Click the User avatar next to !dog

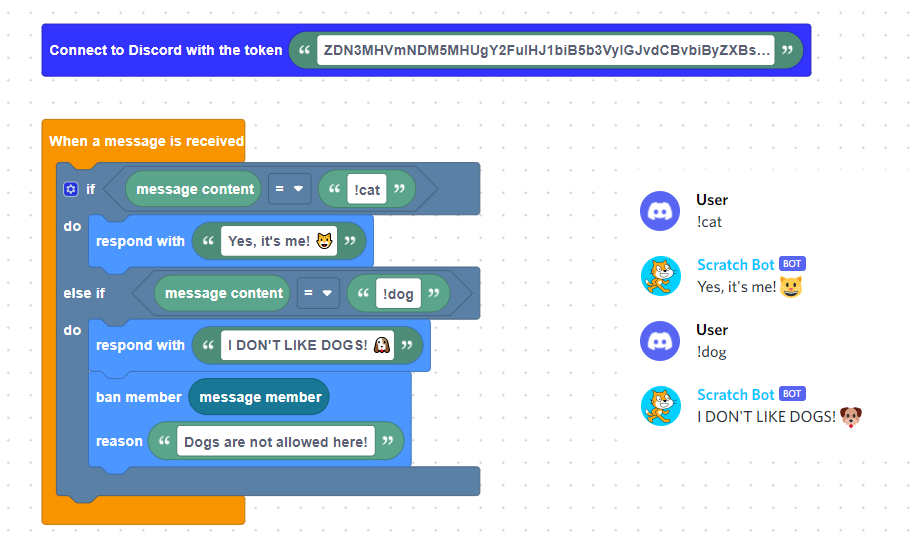click(x=660, y=341)
